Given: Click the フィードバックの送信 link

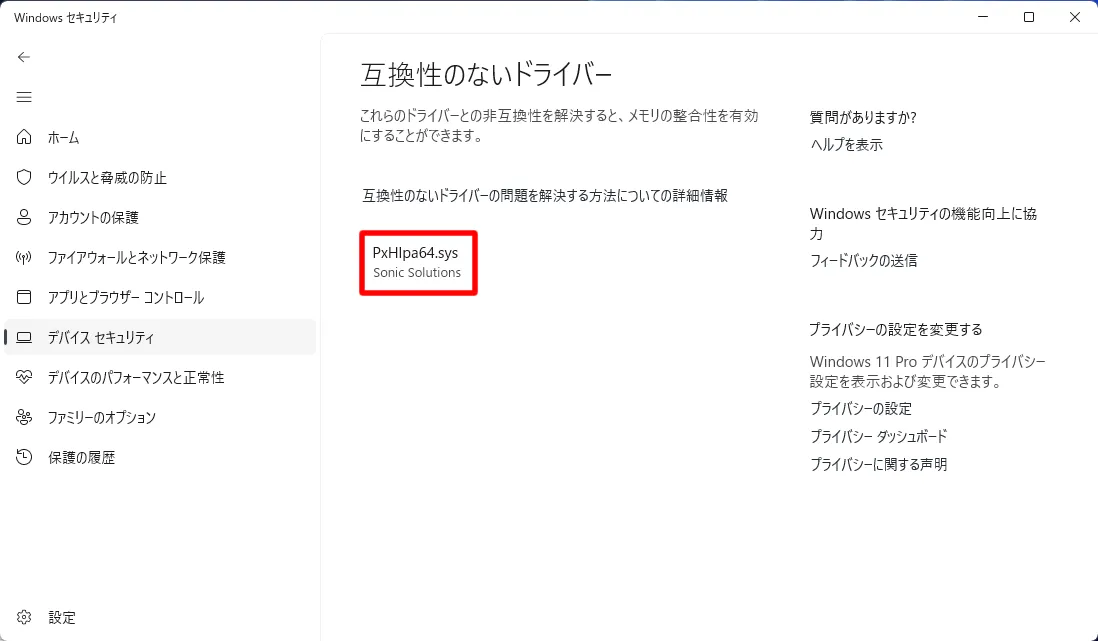Looking at the screenshot, I should [863, 261].
